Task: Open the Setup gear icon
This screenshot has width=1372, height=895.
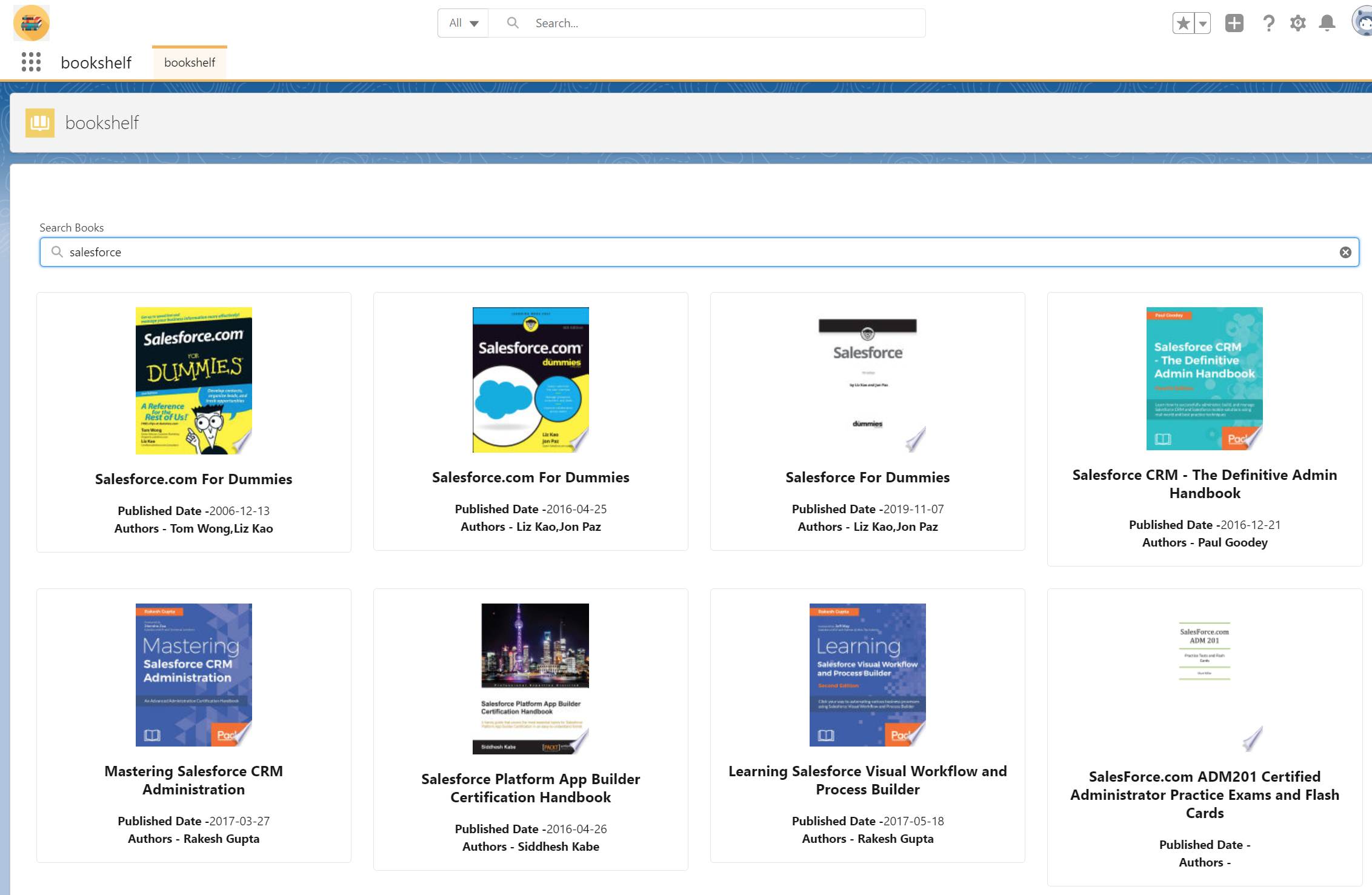Action: (x=1297, y=24)
